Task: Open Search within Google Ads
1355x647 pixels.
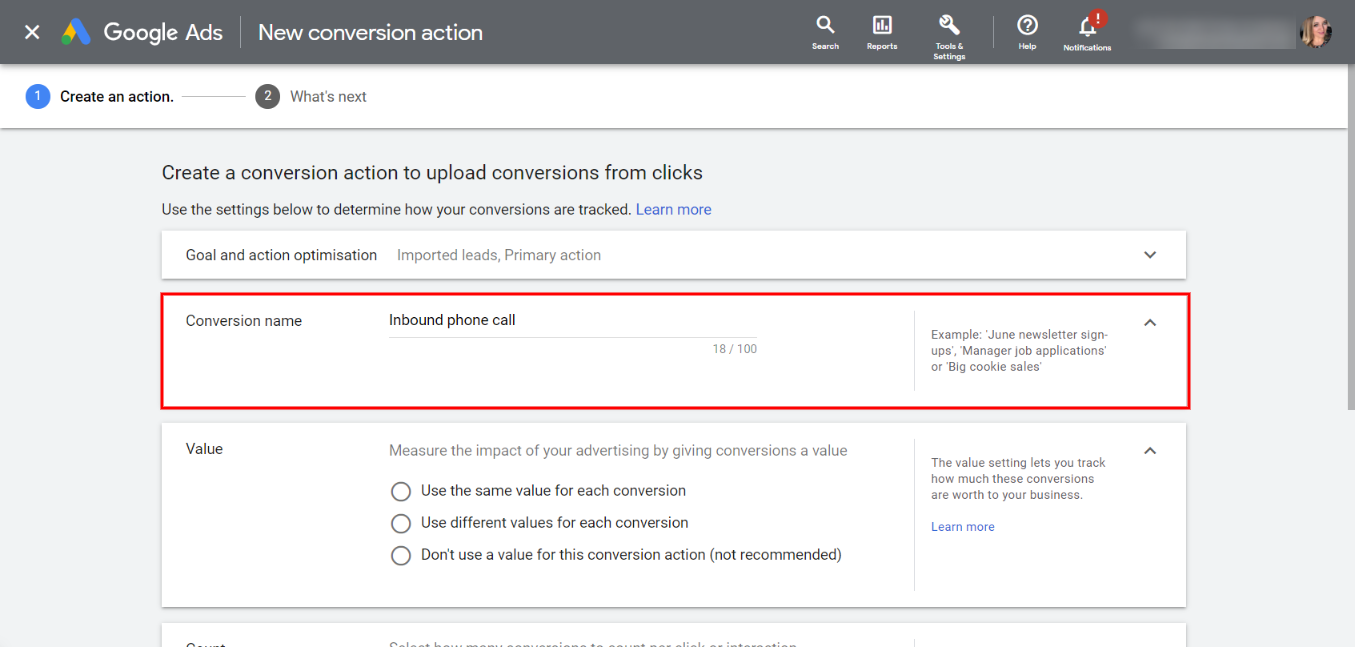Action: 825,30
